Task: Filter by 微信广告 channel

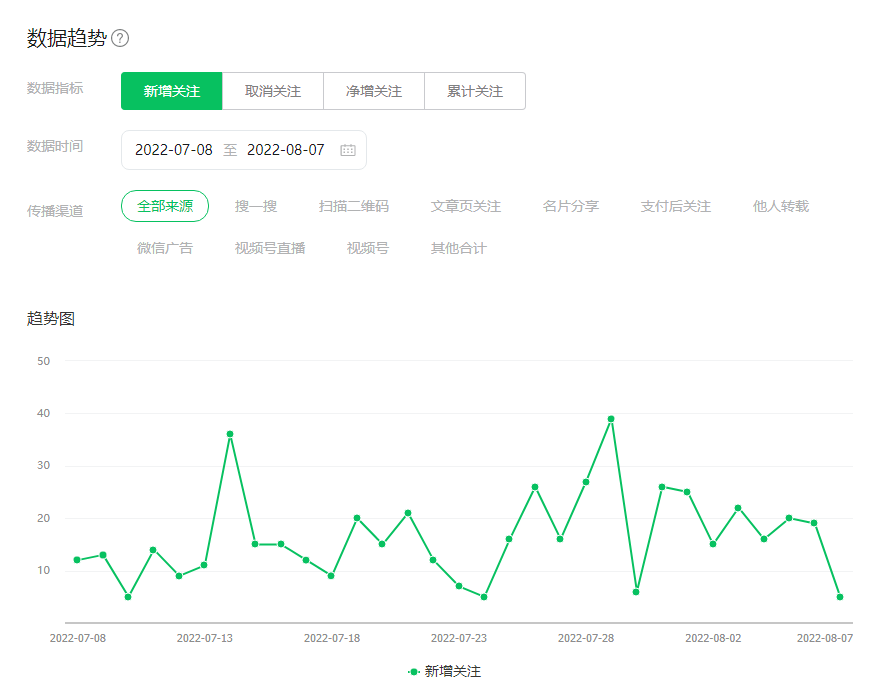Action: 165,248
